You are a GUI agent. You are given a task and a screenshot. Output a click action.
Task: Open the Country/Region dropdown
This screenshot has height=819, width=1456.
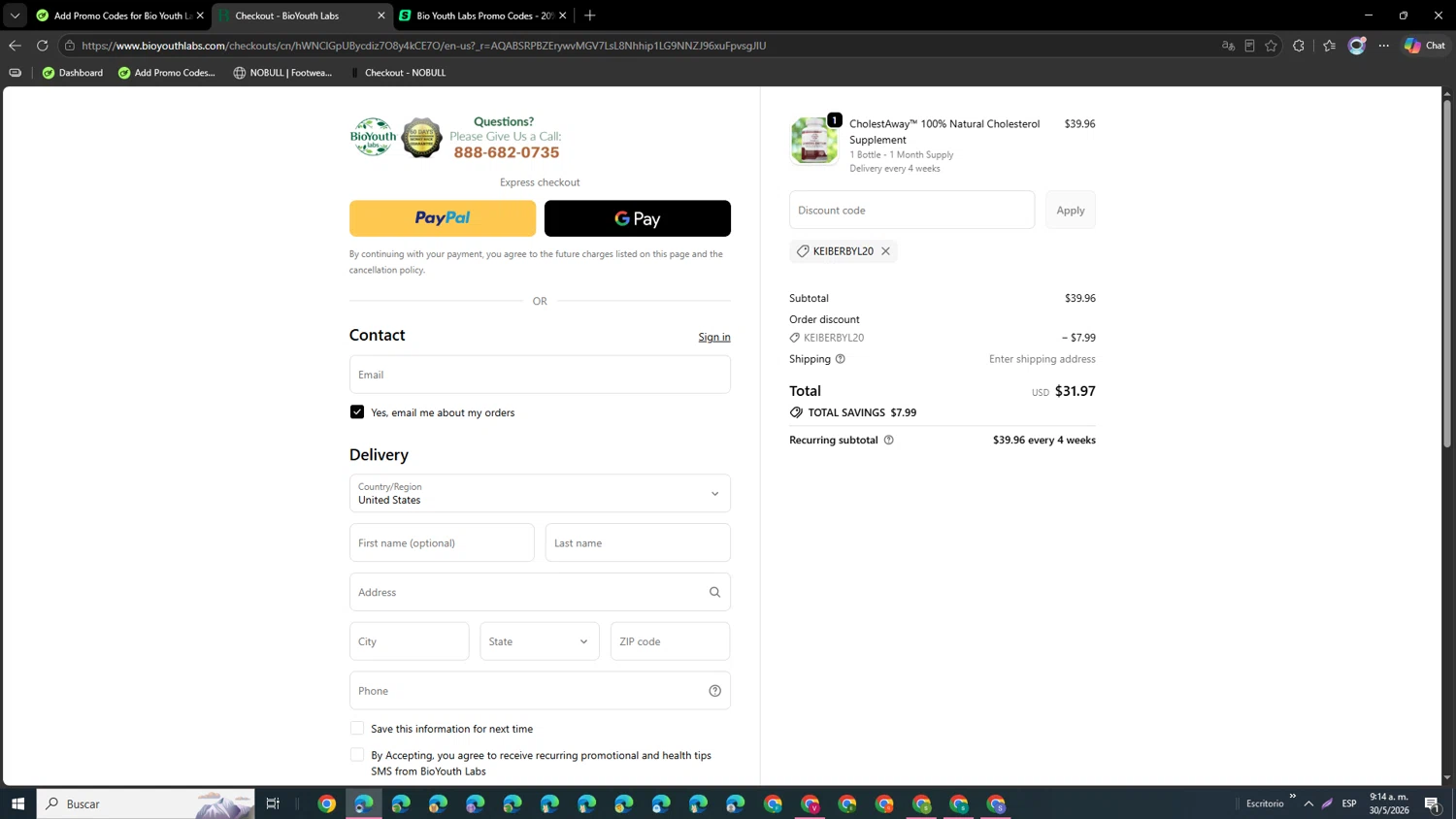click(540, 493)
